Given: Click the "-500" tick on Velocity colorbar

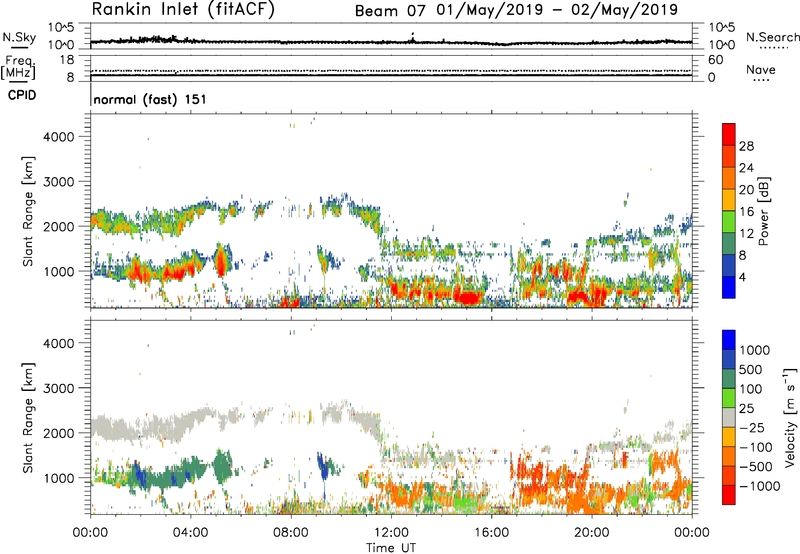Looking at the screenshot, I should pyautogui.click(x=756, y=466).
